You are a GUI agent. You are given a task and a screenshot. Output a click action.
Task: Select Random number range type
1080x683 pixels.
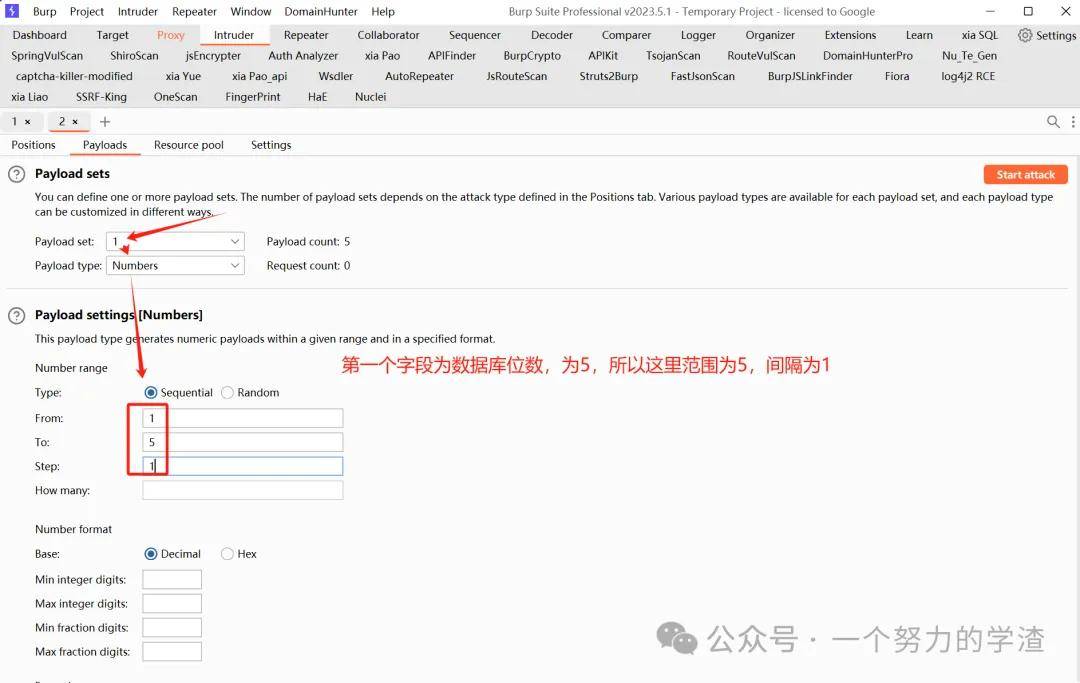227,392
